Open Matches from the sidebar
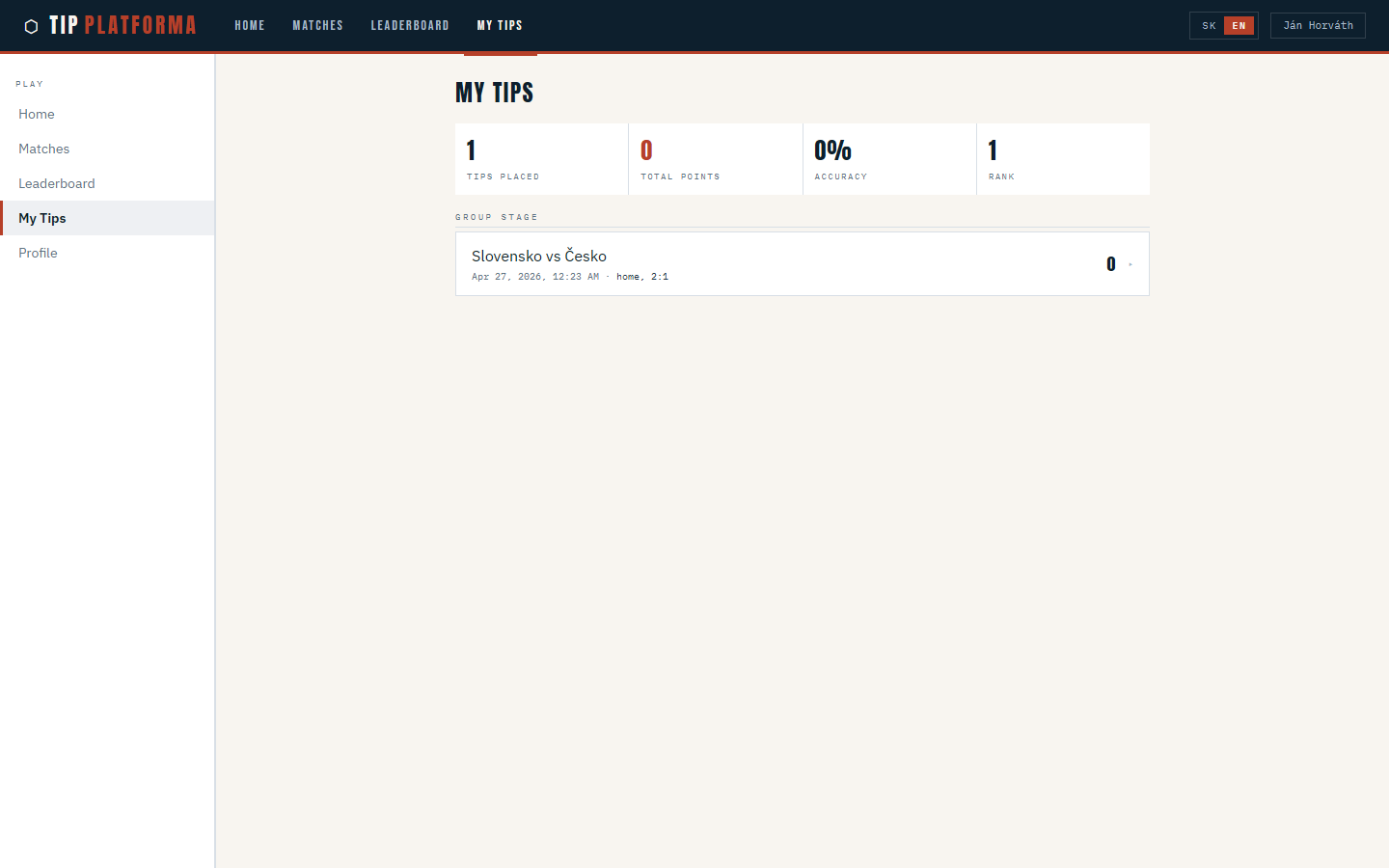The height and width of the screenshot is (868, 1389). (x=44, y=149)
